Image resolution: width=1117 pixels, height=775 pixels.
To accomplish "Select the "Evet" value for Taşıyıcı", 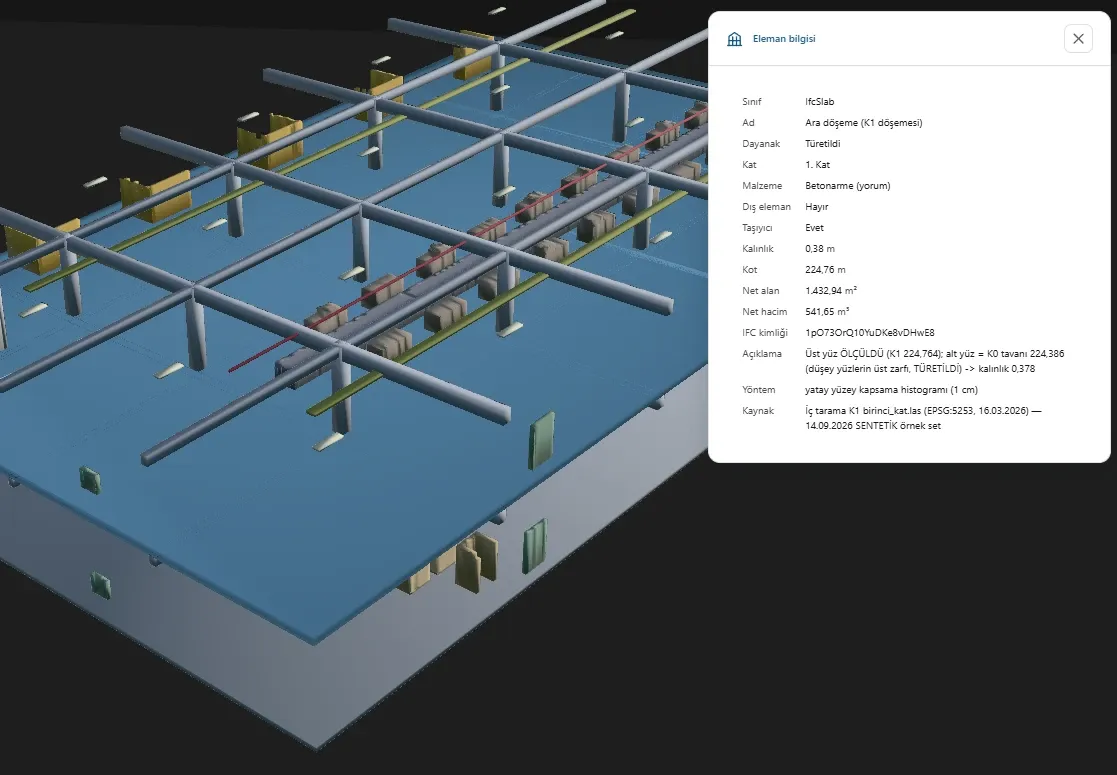I will [x=814, y=228].
